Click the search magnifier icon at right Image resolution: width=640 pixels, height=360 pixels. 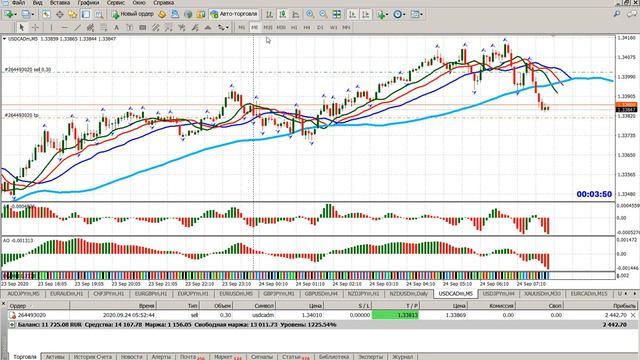tap(617, 14)
